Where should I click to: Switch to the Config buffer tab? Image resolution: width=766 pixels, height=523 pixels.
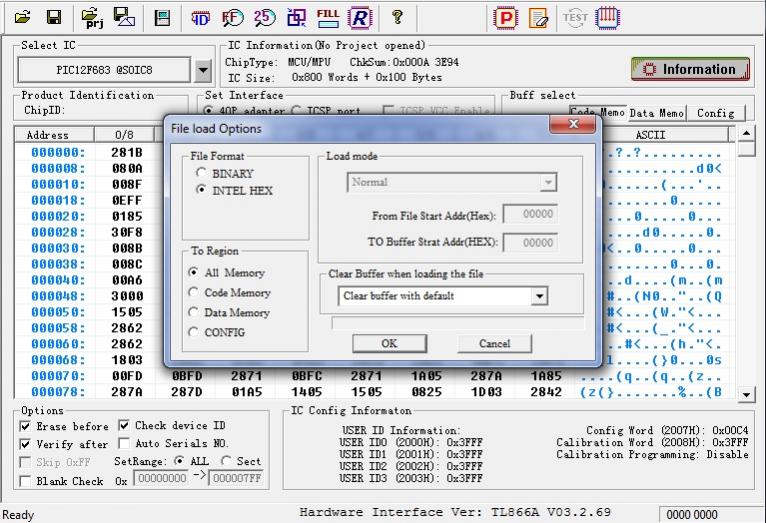coord(715,113)
